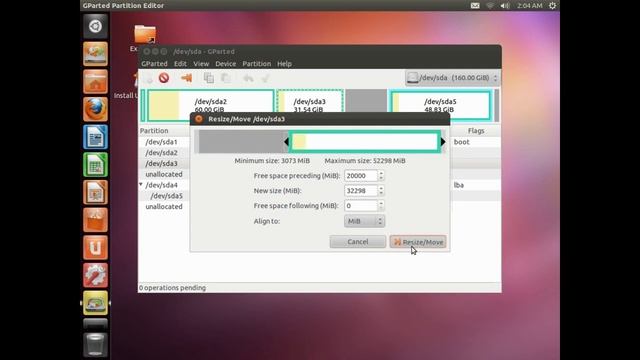Image resolution: width=640 pixels, height=360 pixels.
Task: Click the GParted icon in the launcher
Action: tap(96, 303)
